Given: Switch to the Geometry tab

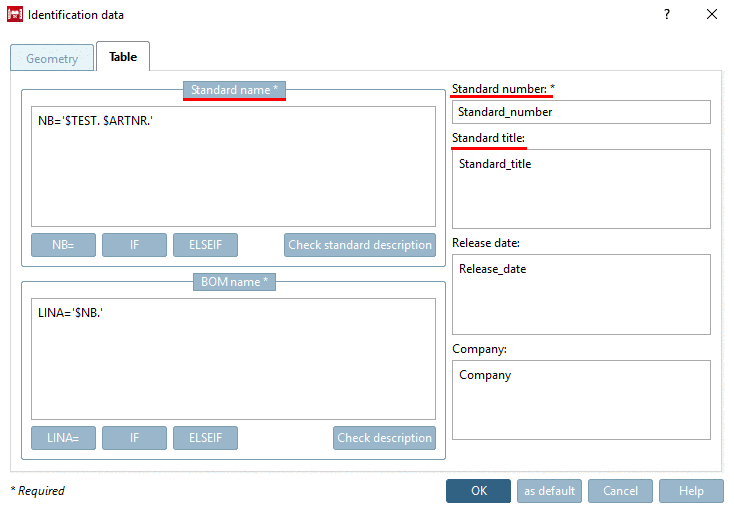Looking at the screenshot, I should coord(52,58).
